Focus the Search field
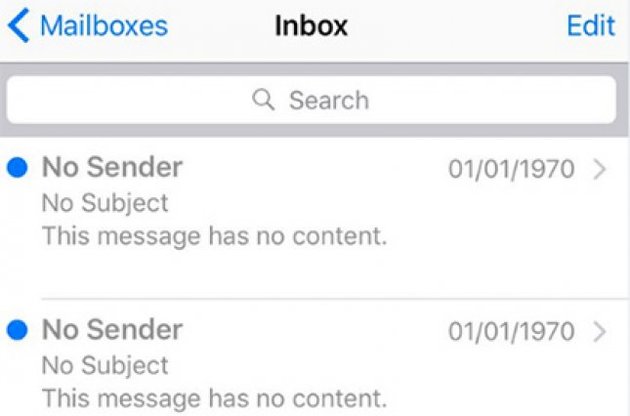Screen dimensions: 630x416 [311, 100]
